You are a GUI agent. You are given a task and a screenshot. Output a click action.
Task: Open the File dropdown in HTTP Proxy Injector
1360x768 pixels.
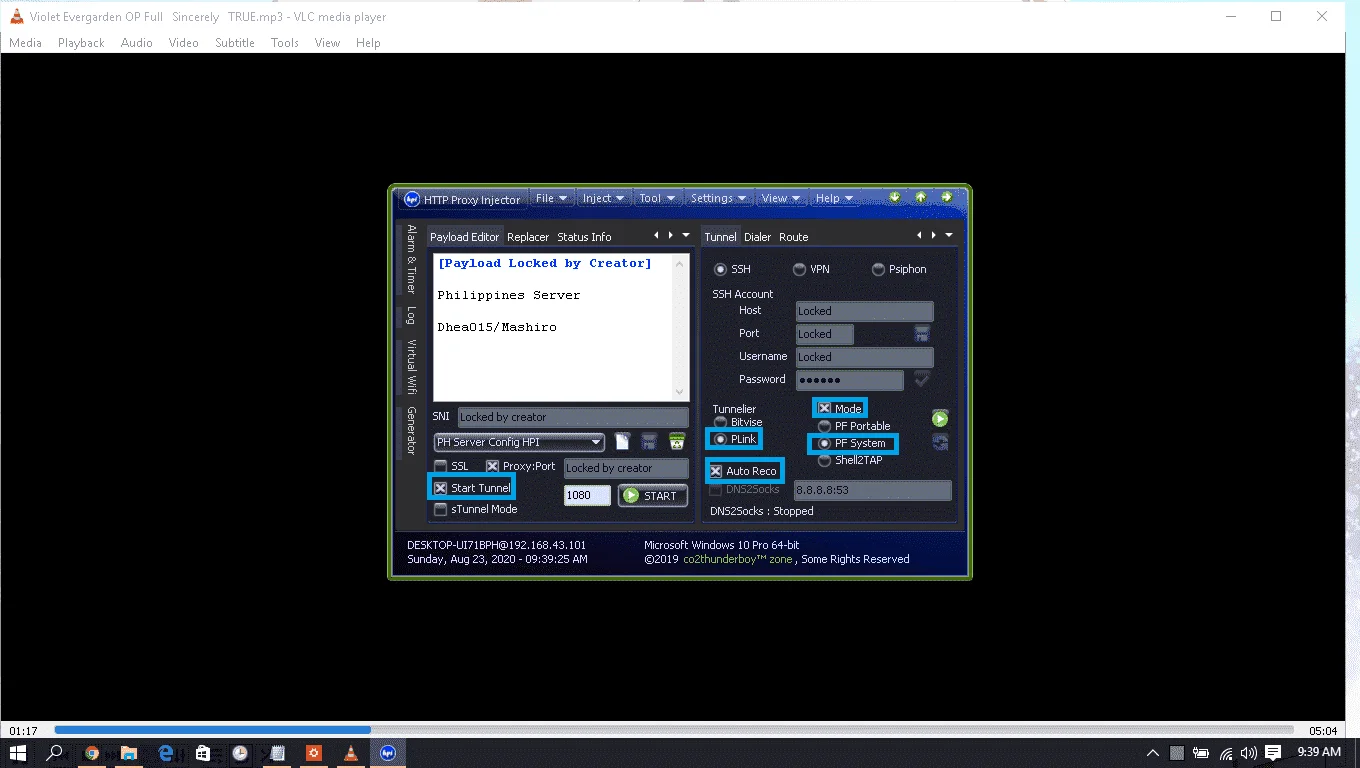552,198
